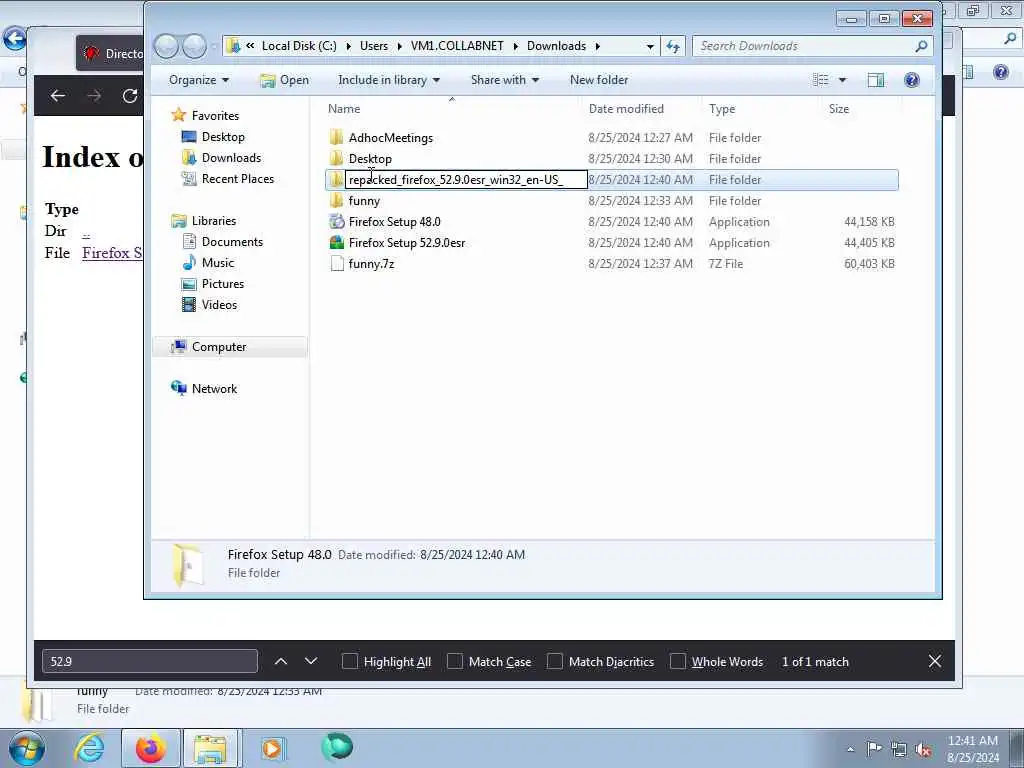Viewport: 1024px width, 768px height.
Task: Launch Internet Explorer from taskbar
Action: click(89, 748)
